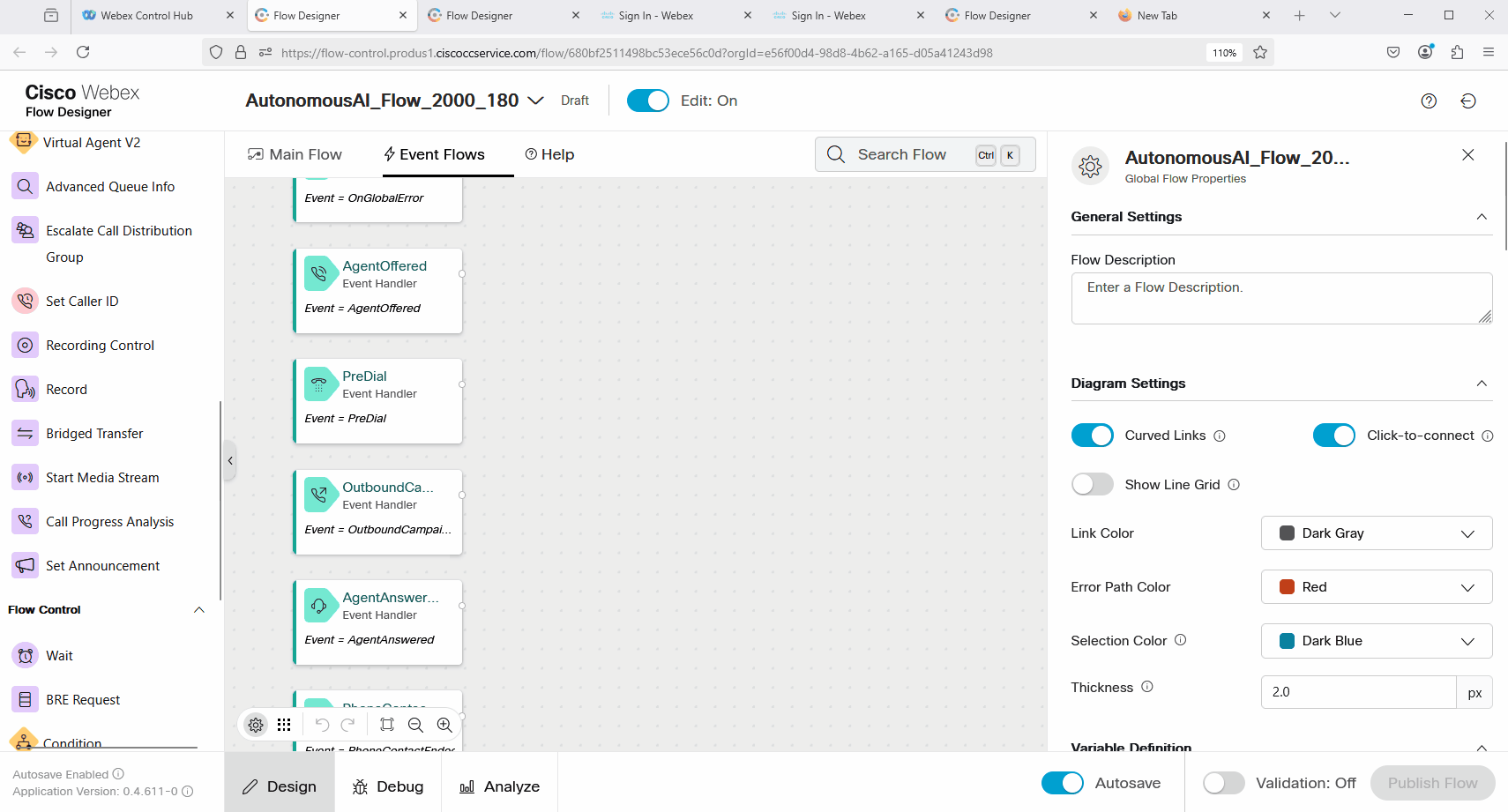Collapse the Diagram Settings section
This screenshot has width=1508, height=812.
coord(1482,384)
